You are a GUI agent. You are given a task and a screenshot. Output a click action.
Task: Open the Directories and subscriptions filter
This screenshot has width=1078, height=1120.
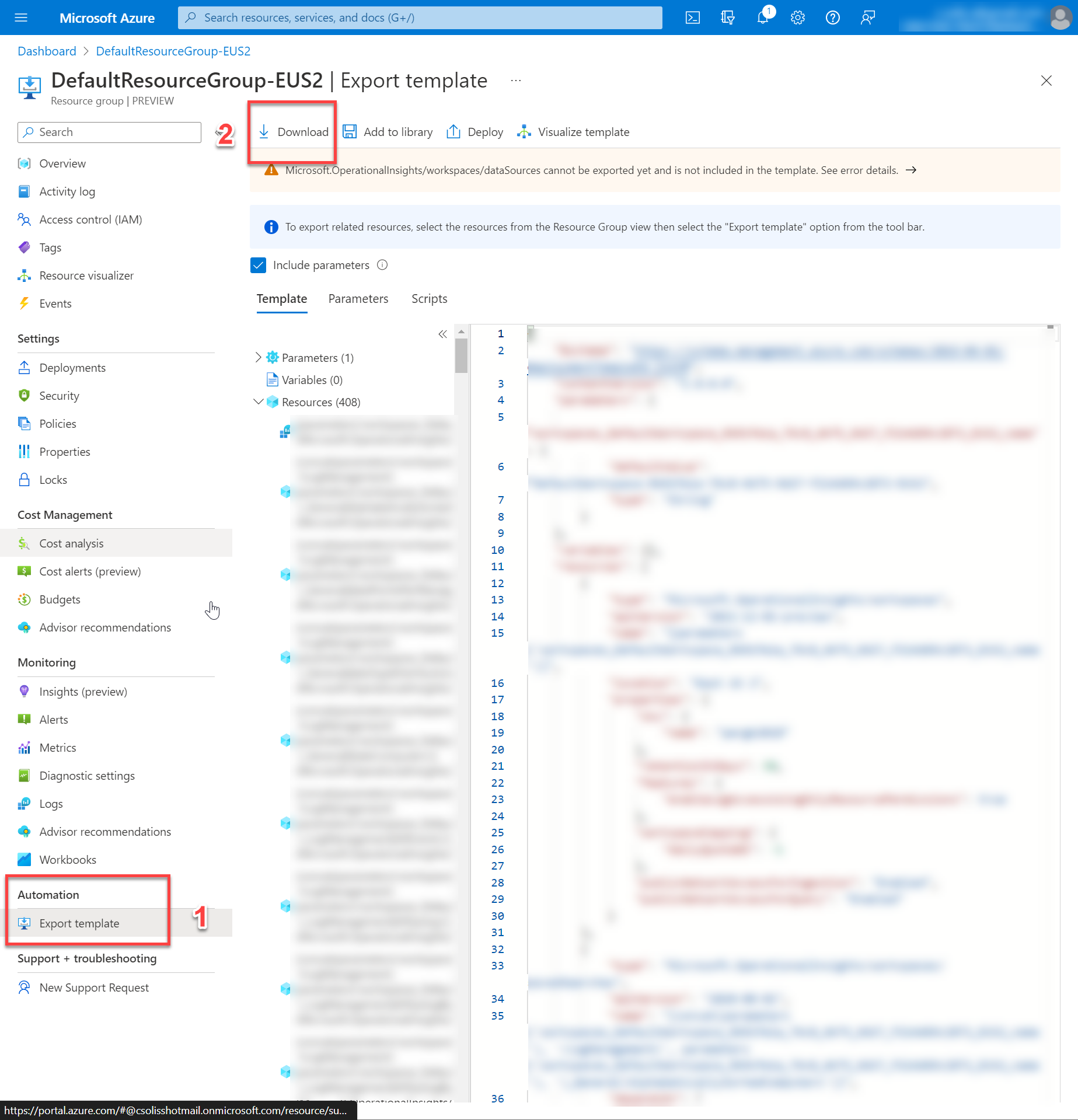pyautogui.click(x=728, y=18)
